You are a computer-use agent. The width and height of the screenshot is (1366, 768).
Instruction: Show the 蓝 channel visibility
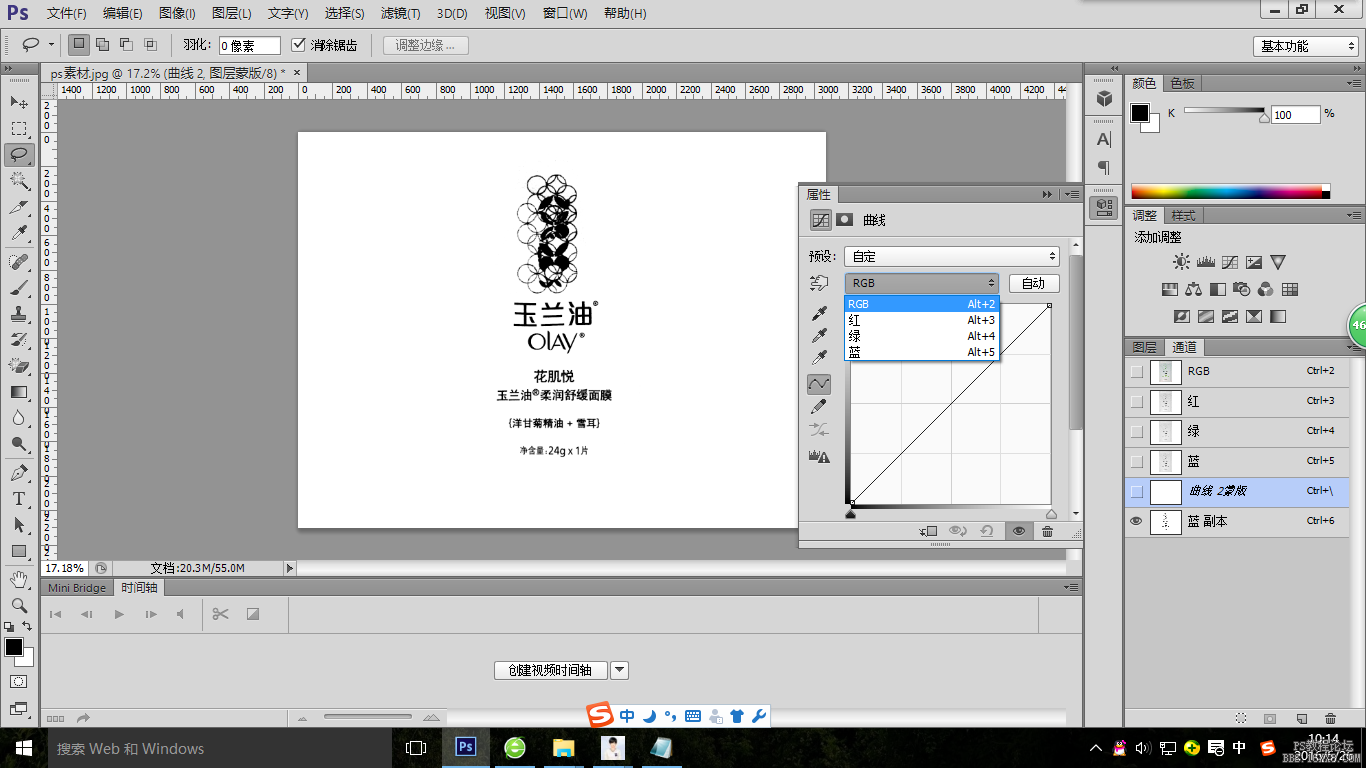coord(1136,461)
